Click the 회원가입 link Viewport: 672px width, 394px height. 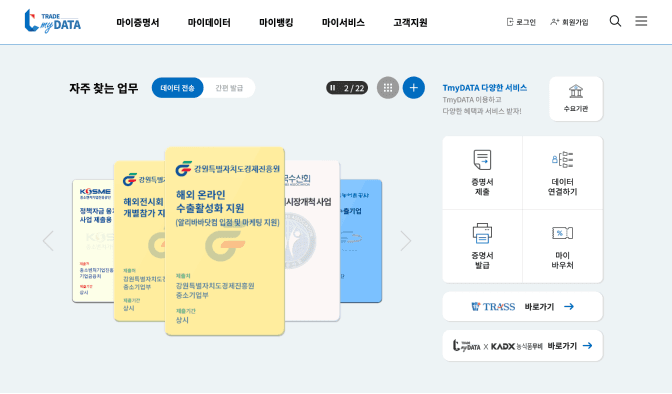tap(569, 22)
